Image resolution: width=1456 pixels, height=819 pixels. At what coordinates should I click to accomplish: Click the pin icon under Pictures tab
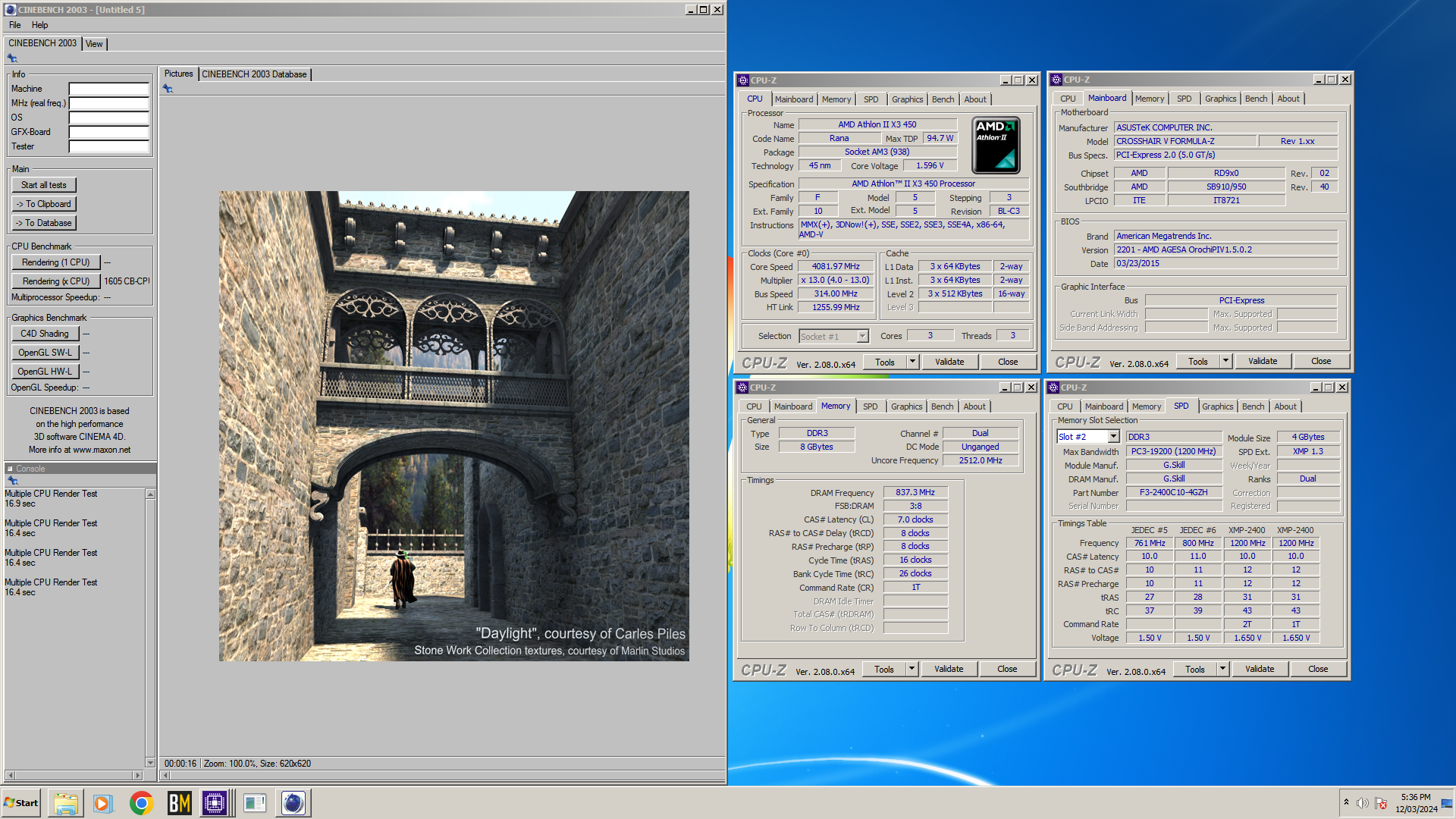tap(168, 89)
